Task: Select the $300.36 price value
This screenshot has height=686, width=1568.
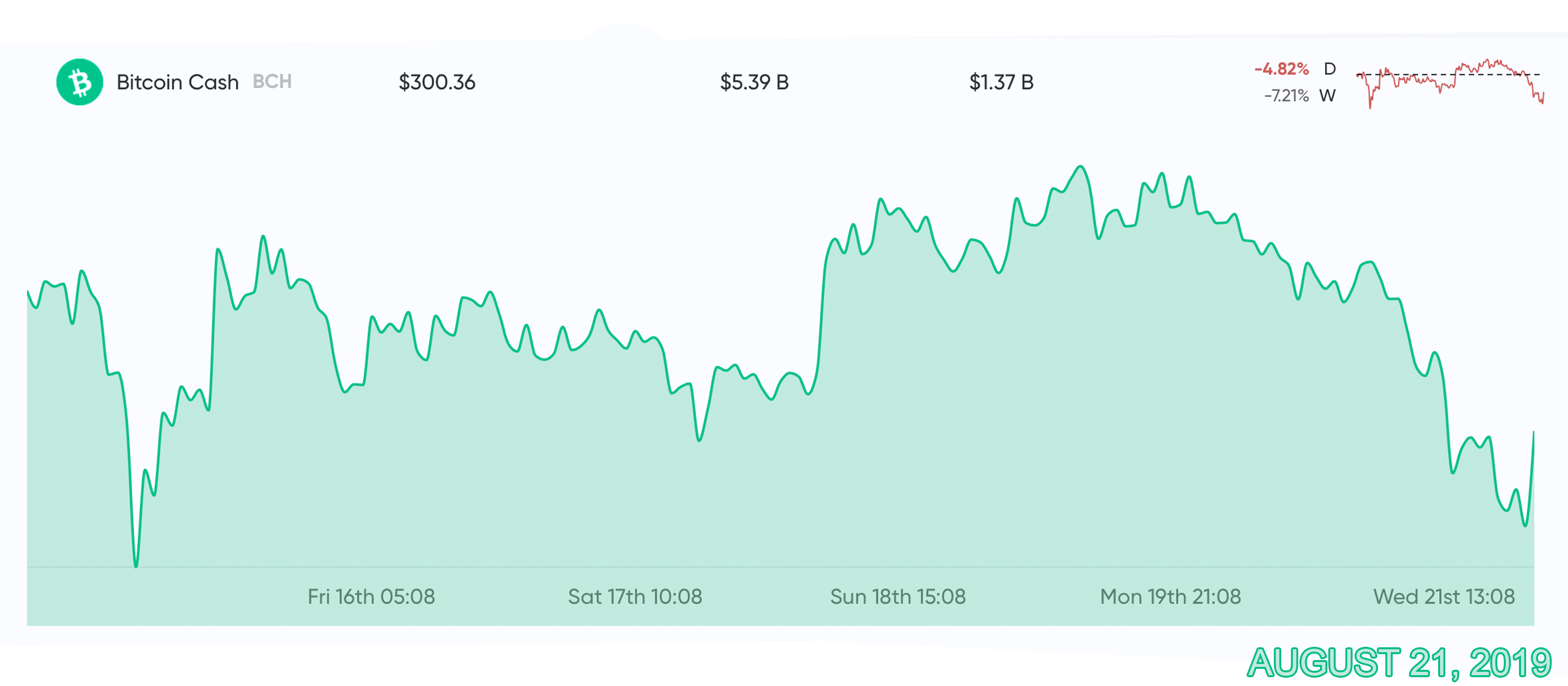Action: click(x=437, y=82)
